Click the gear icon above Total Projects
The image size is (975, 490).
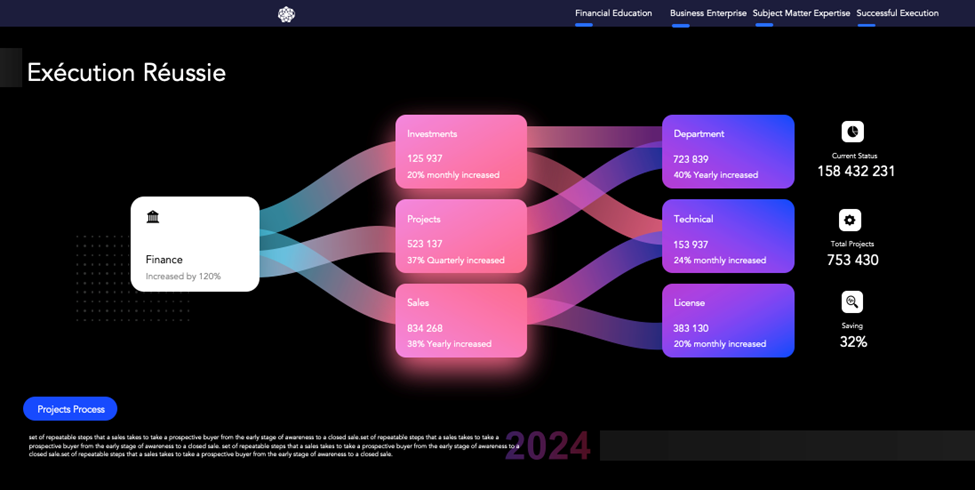pyautogui.click(x=850, y=220)
